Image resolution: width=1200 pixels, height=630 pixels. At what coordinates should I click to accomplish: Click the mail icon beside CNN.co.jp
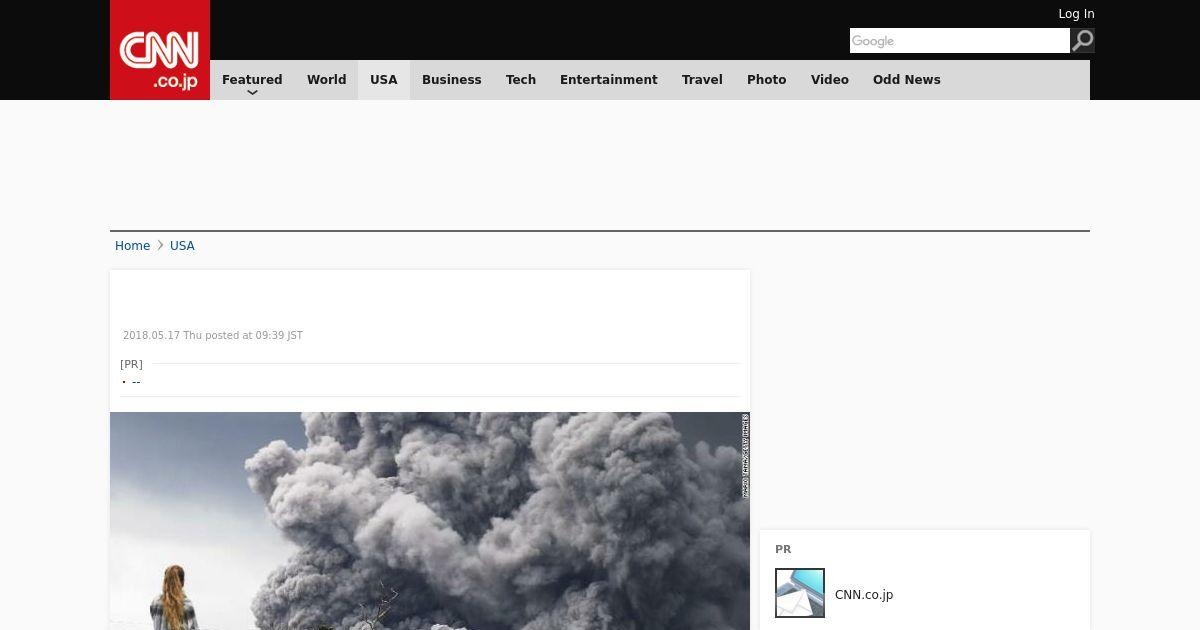coord(800,593)
